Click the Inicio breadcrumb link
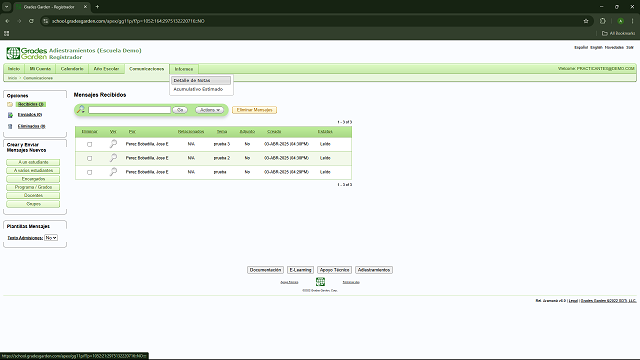Image resolution: width=640 pixels, height=360 pixels. click(x=13, y=78)
